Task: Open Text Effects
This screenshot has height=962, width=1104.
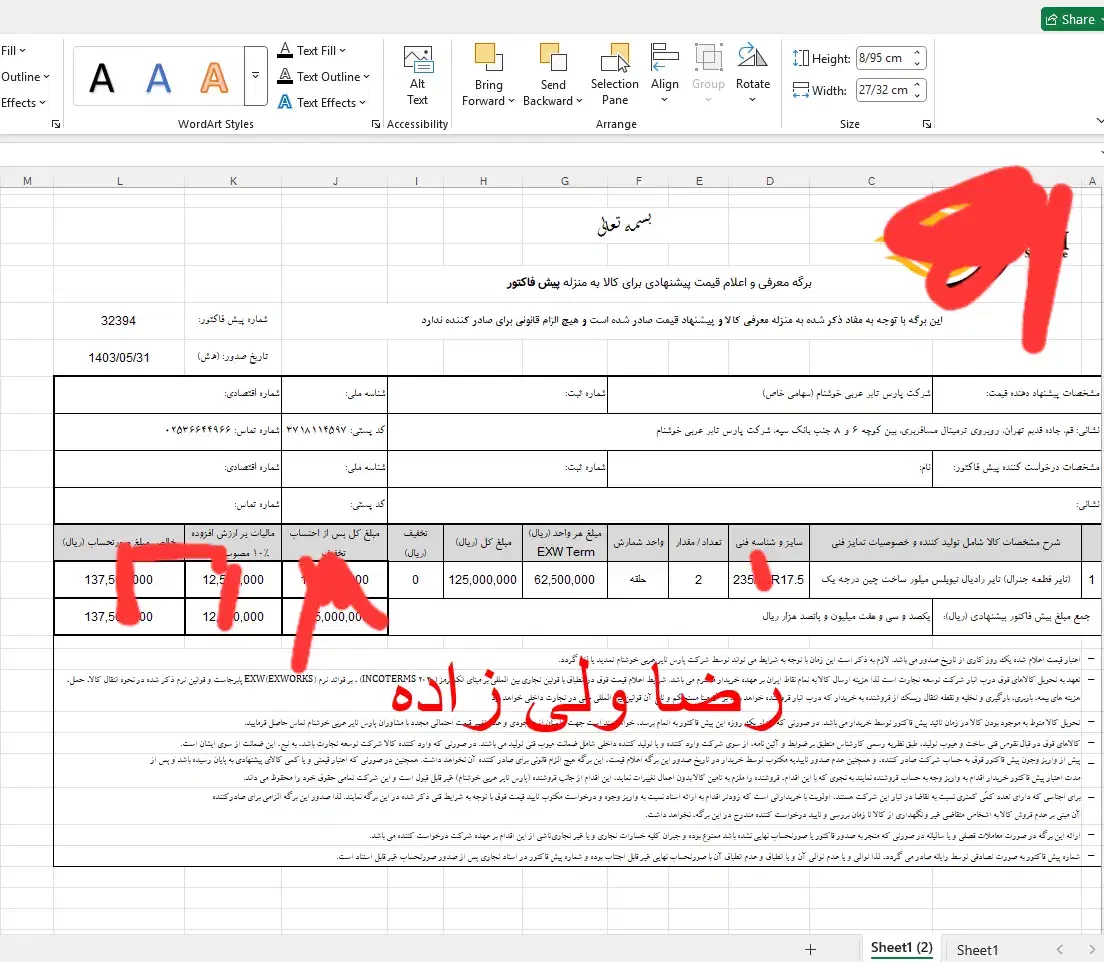Action: (x=319, y=102)
